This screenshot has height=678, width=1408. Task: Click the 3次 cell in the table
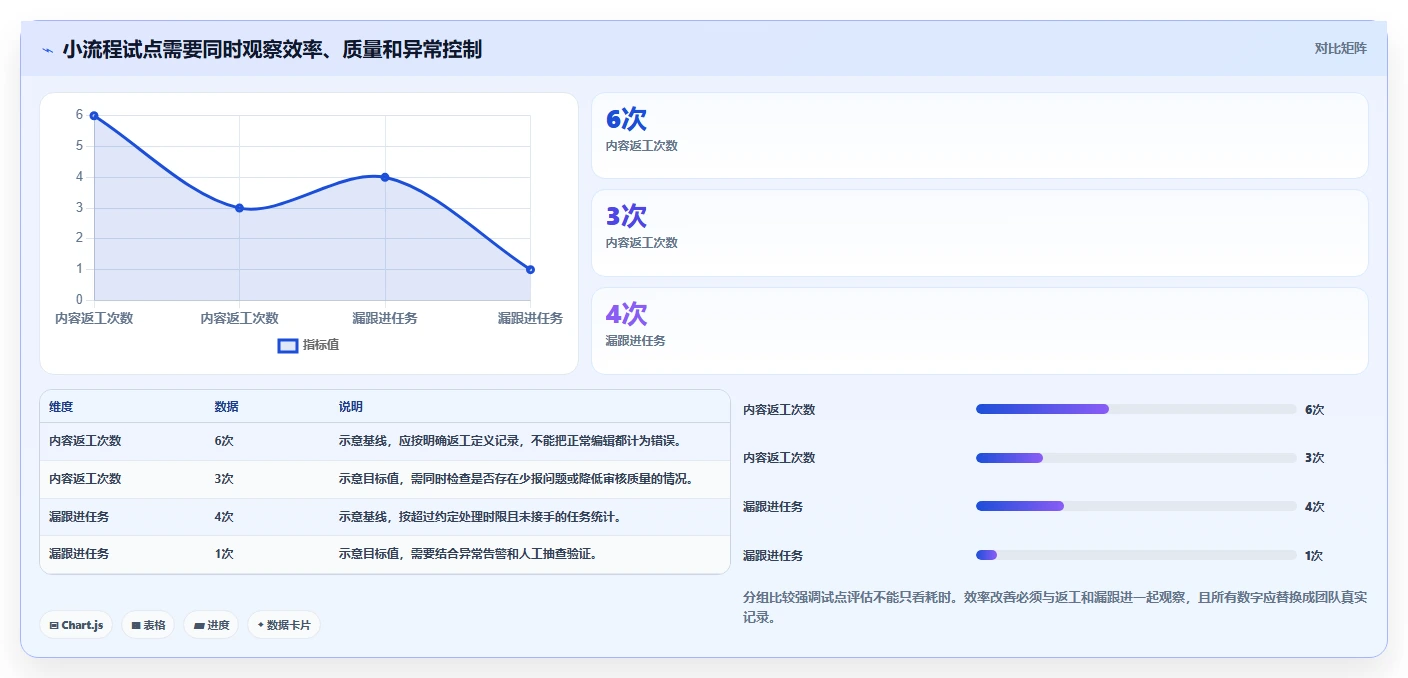pos(224,479)
